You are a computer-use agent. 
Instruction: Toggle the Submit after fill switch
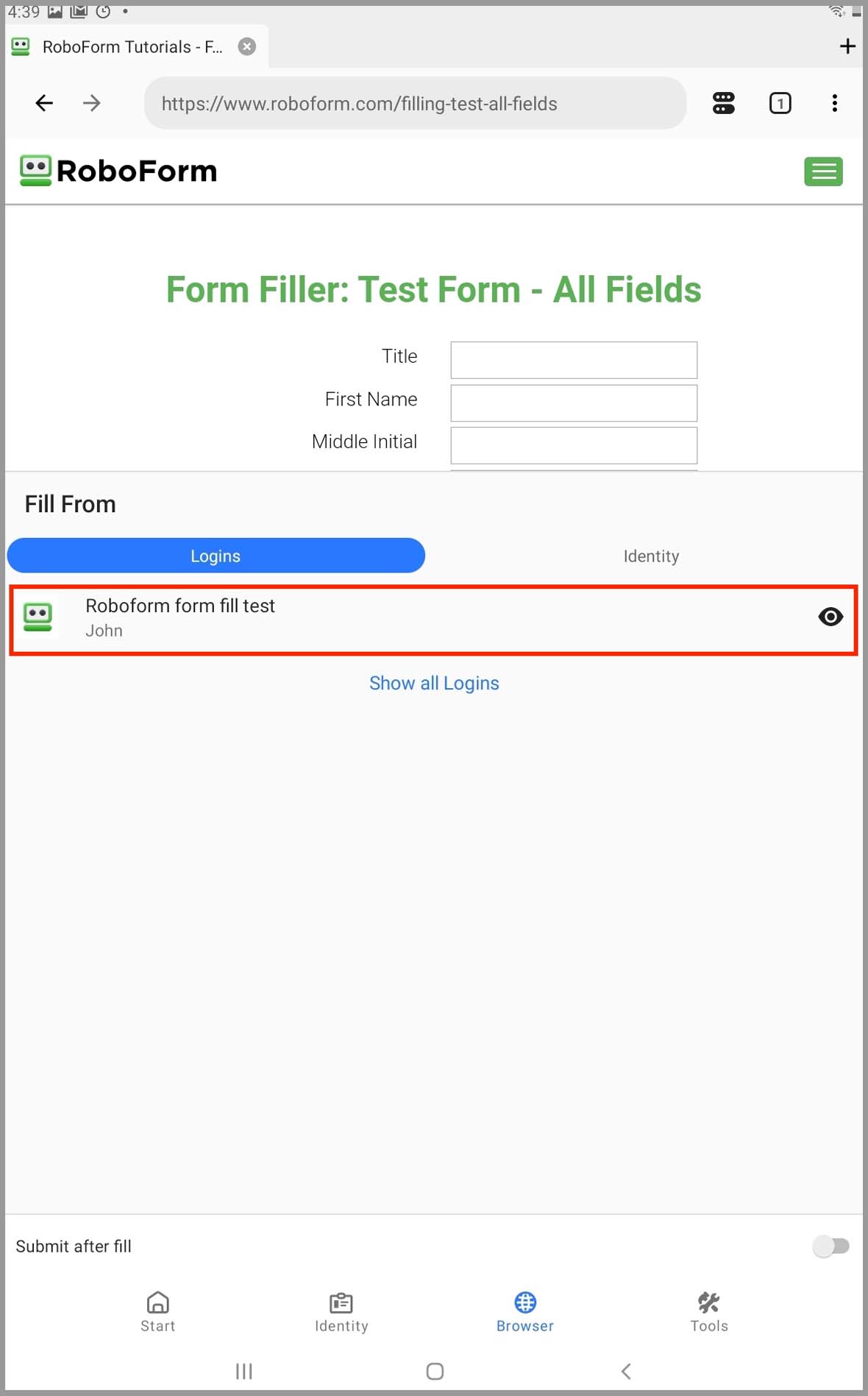pyautogui.click(x=831, y=1246)
